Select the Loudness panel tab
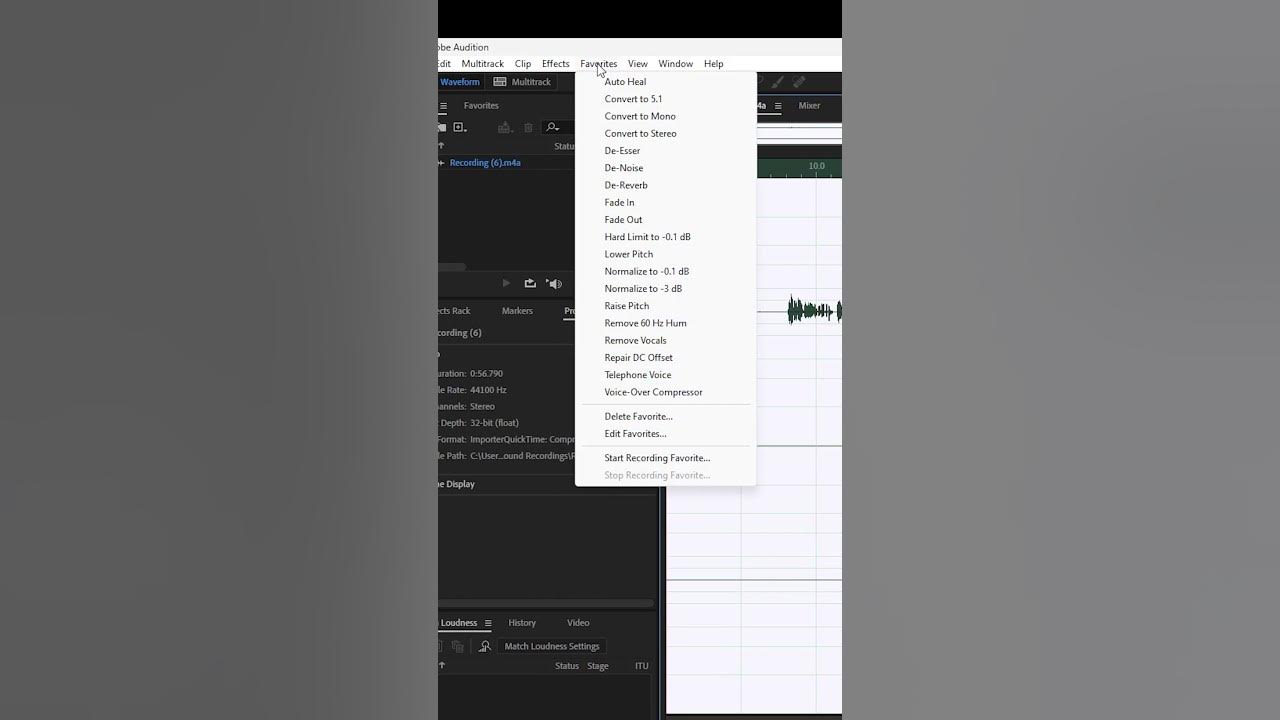 [459, 623]
